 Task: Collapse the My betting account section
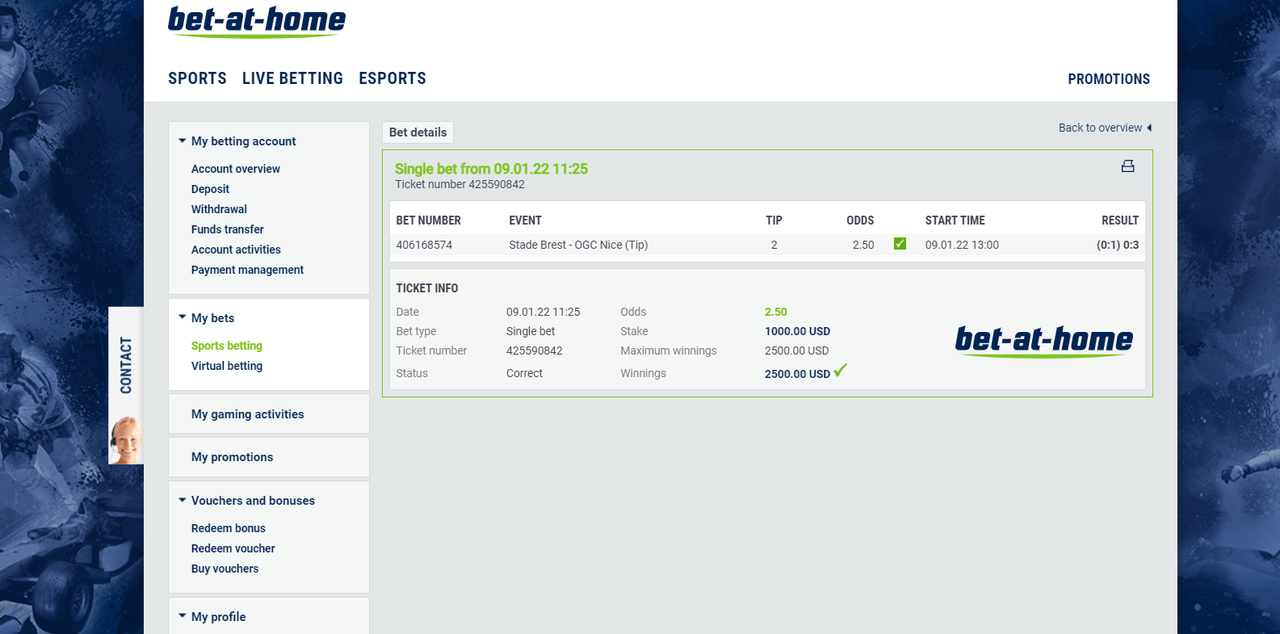182,141
